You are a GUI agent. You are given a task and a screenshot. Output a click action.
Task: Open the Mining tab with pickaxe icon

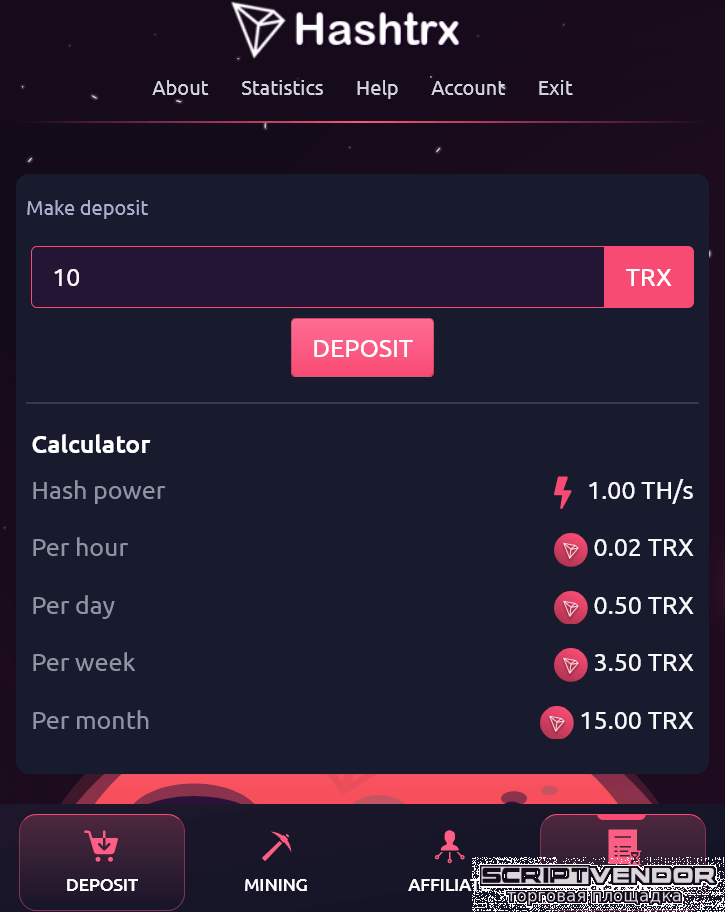[x=276, y=862]
